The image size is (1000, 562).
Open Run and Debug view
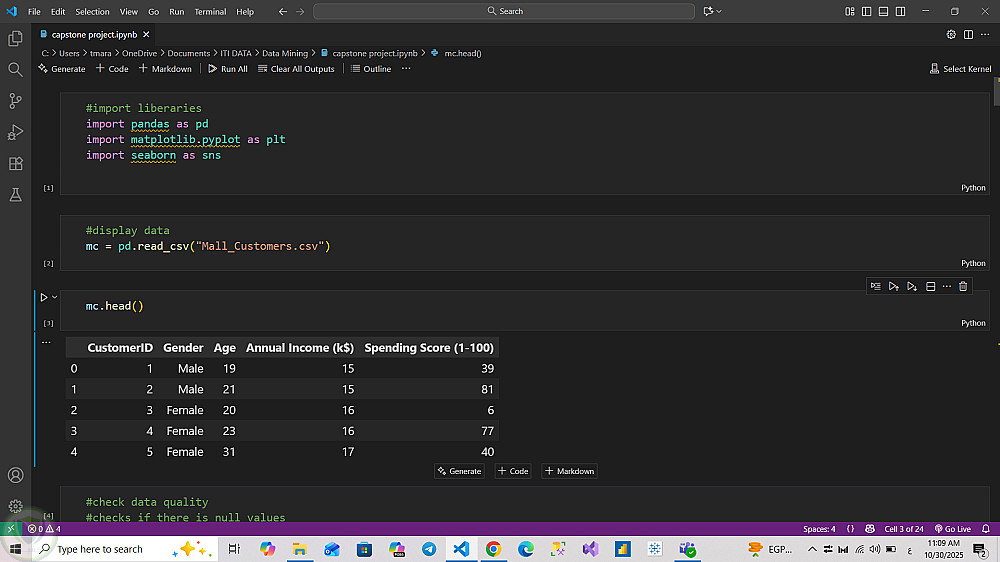pos(15,132)
